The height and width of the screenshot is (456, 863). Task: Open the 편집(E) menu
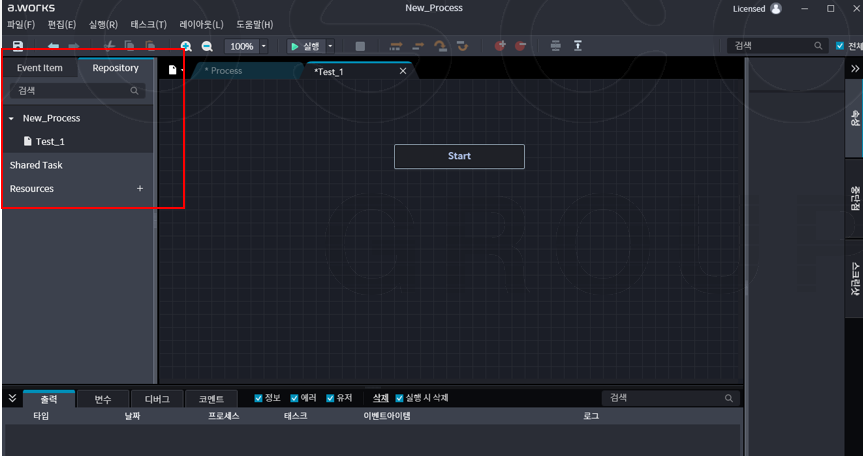click(62, 25)
